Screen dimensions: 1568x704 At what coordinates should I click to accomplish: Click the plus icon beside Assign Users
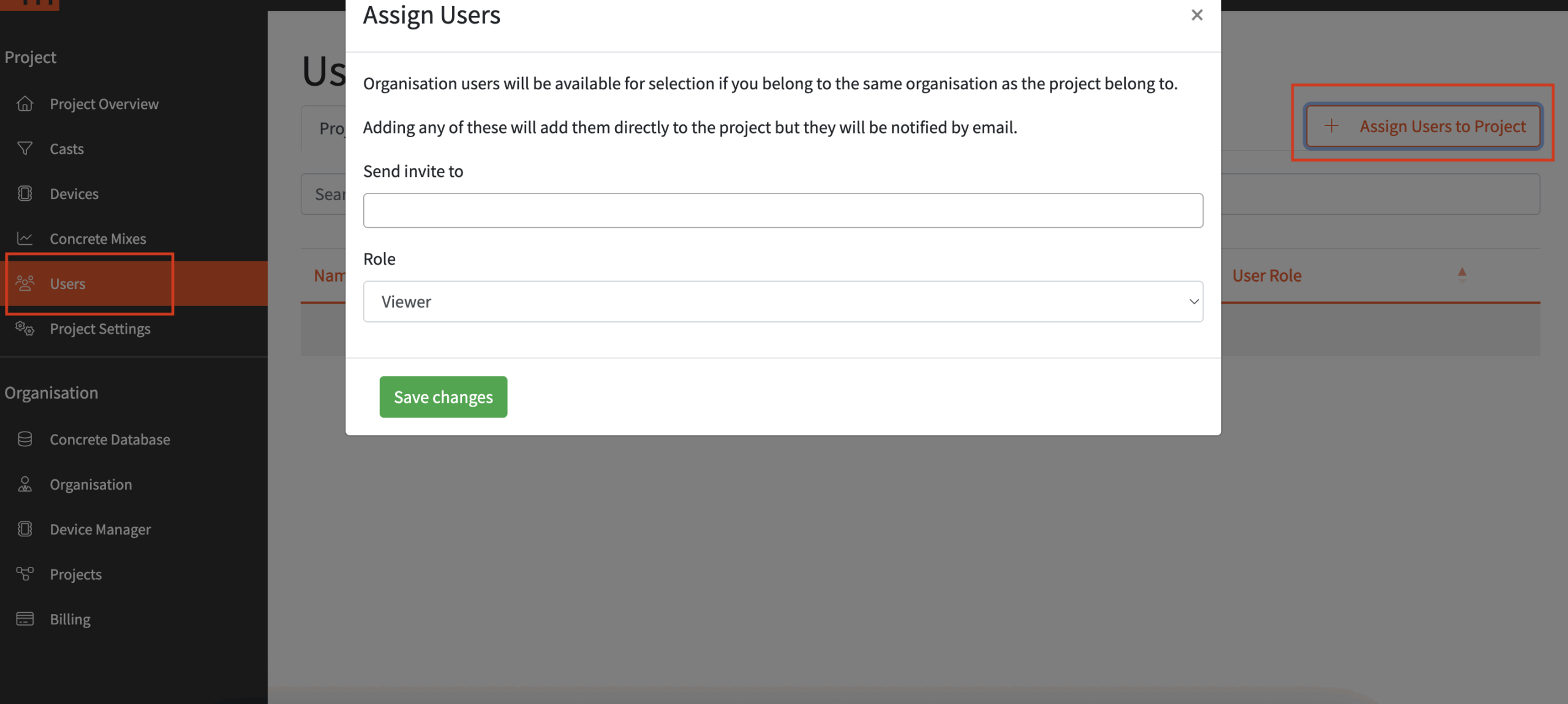coord(1331,126)
